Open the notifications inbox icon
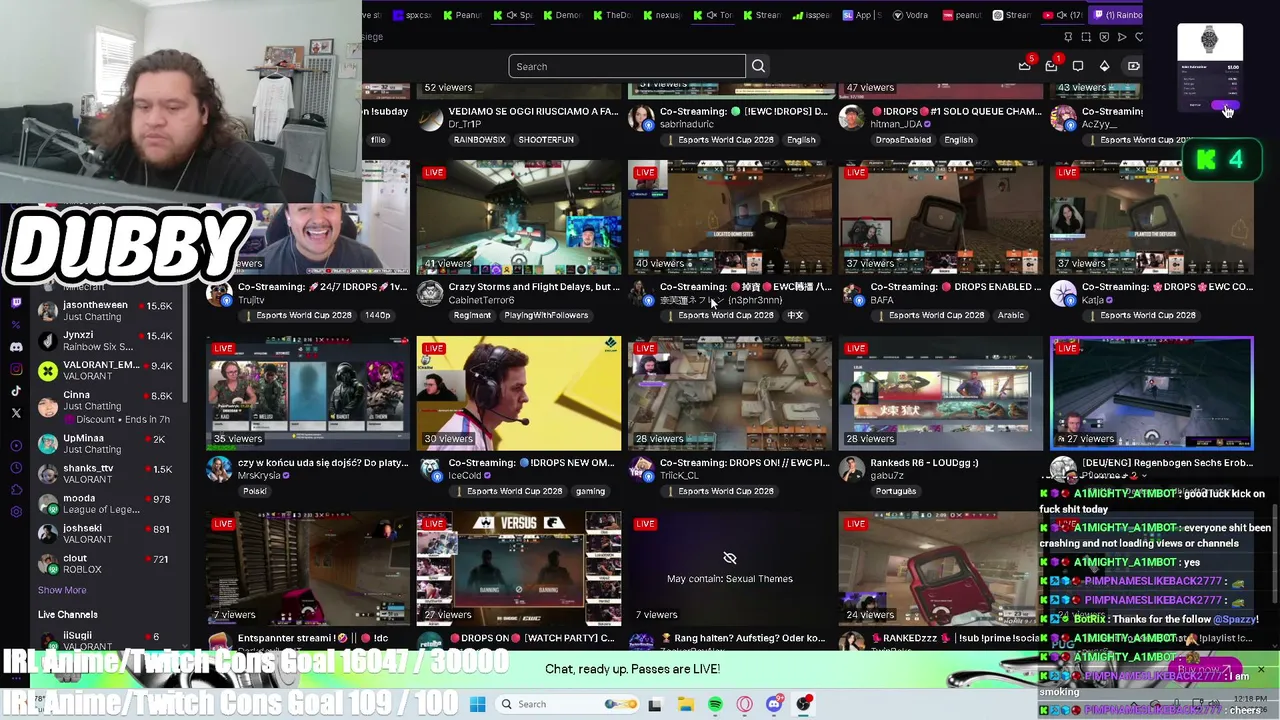The height and width of the screenshot is (720, 1280). pyautogui.click(x=1051, y=66)
